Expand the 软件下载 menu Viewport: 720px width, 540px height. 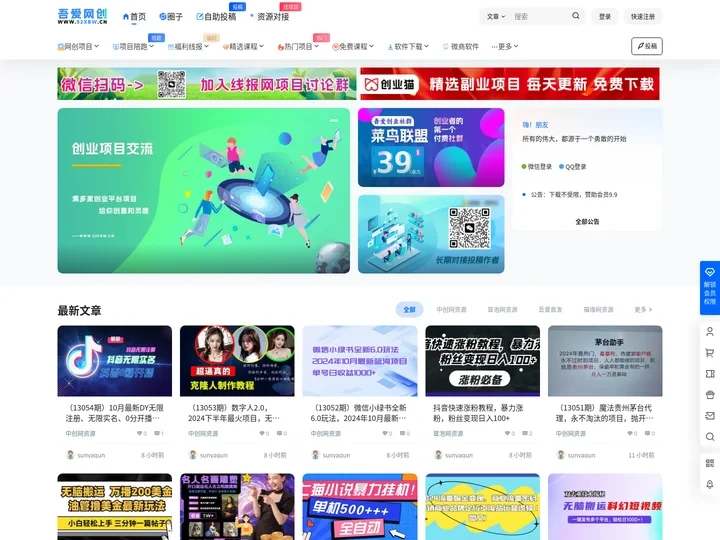tap(408, 46)
